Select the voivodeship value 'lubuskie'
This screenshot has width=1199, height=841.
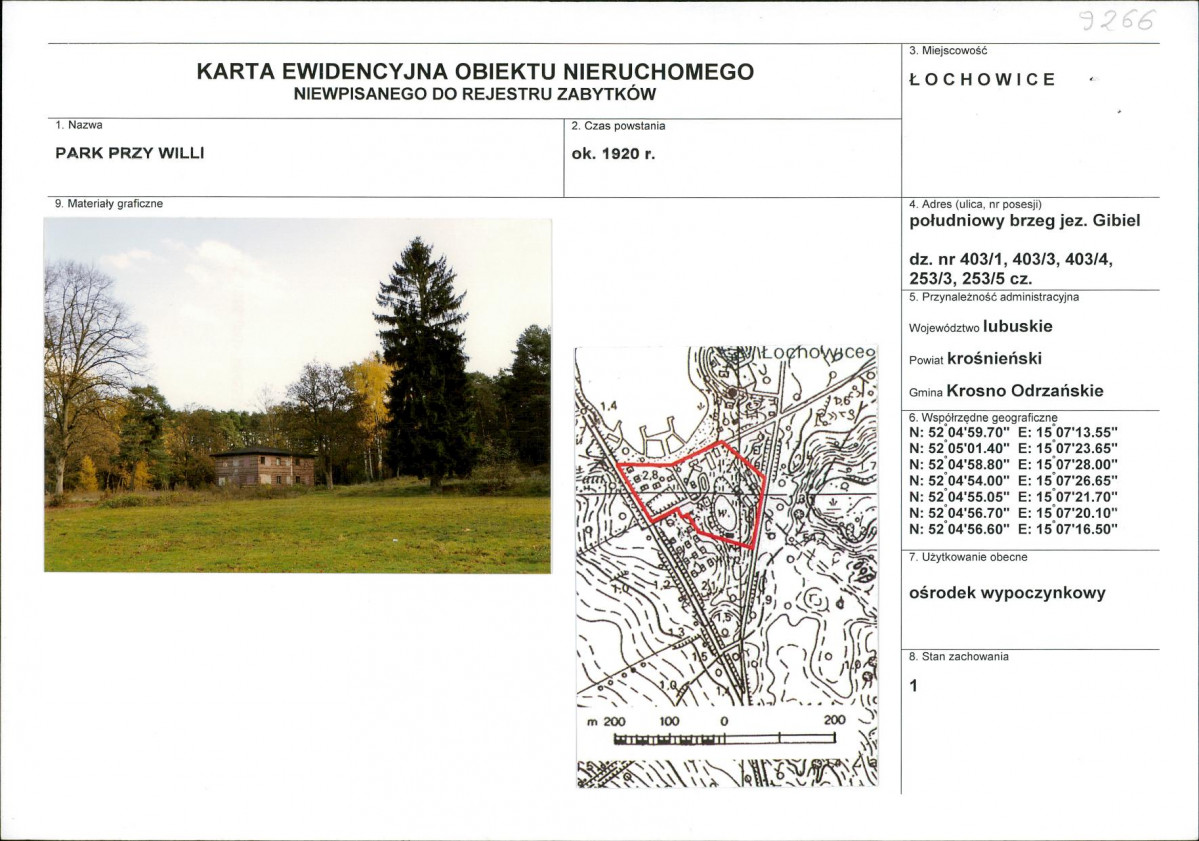point(1018,326)
